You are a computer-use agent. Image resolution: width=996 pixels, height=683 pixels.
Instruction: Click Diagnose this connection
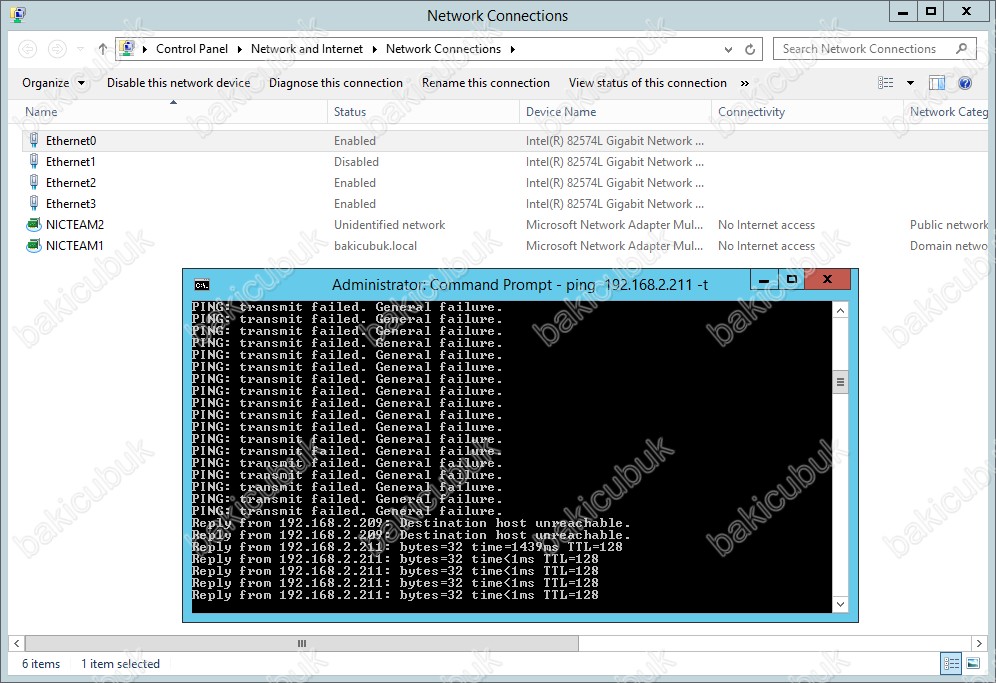pyautogui.click(x=335, y=83)
